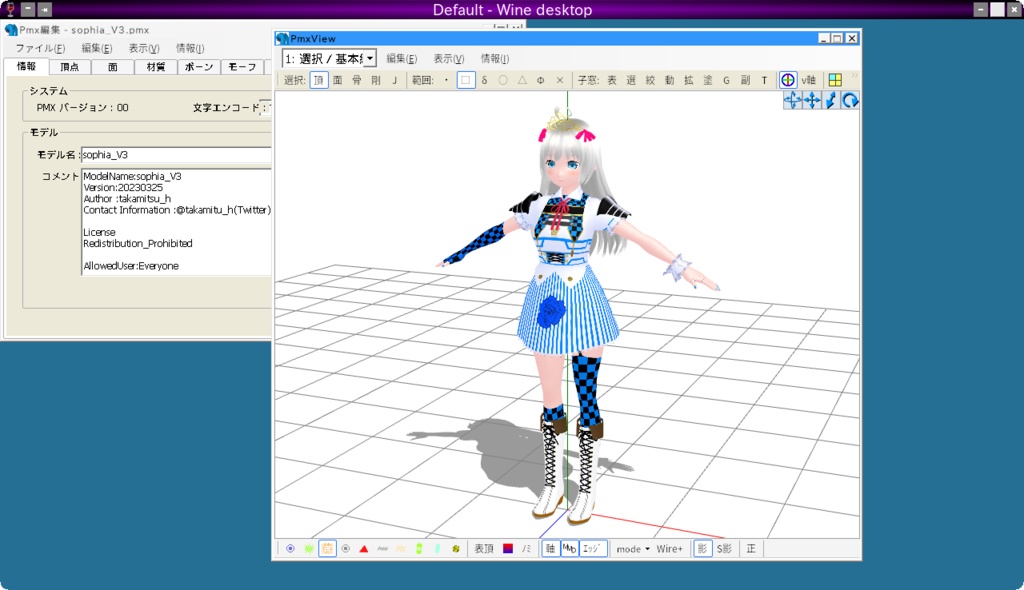This screenshot has width=1024, height=590.
Task: Open the 選 selection sub-window
Action: tap(631, 80)
